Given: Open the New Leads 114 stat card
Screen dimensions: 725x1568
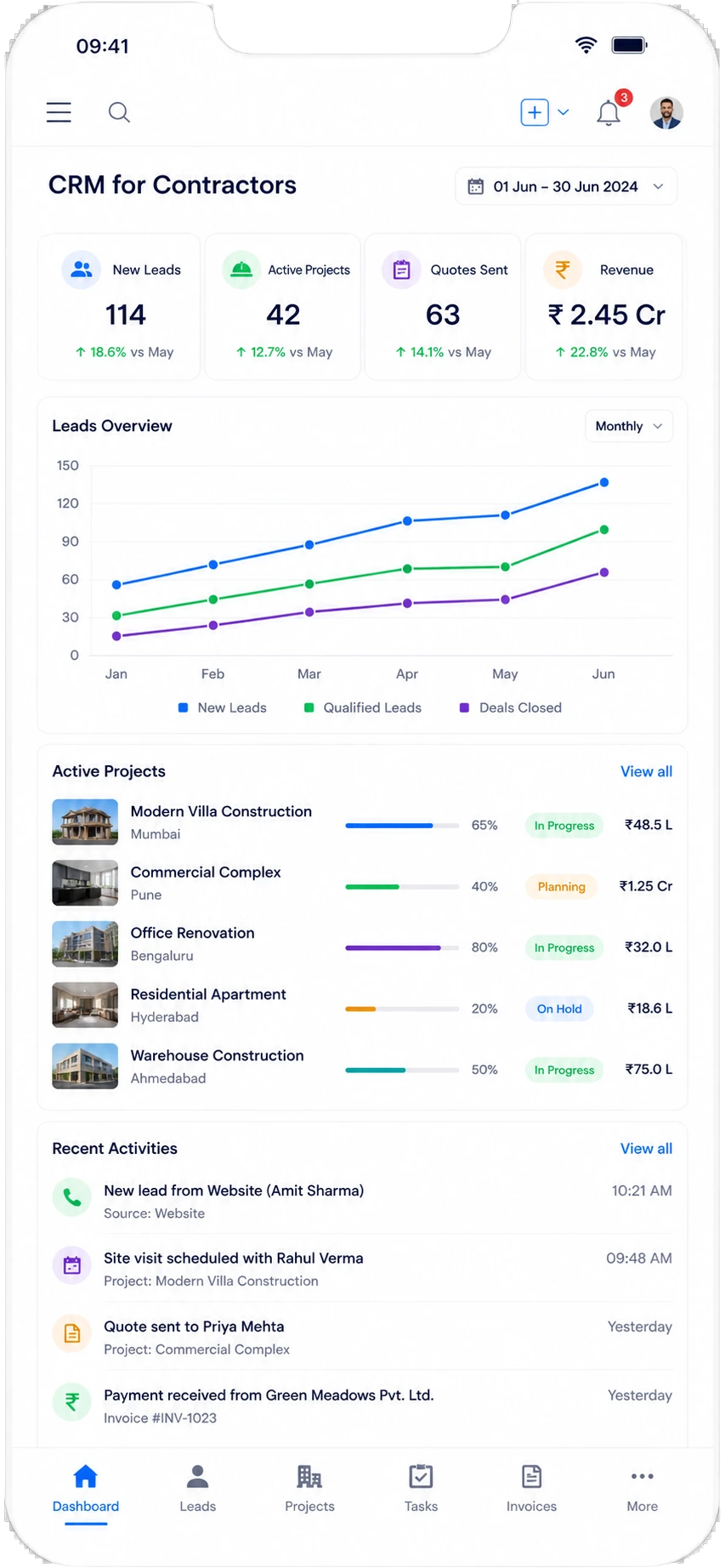Looking at the screenshot, I should pos(119,307).
